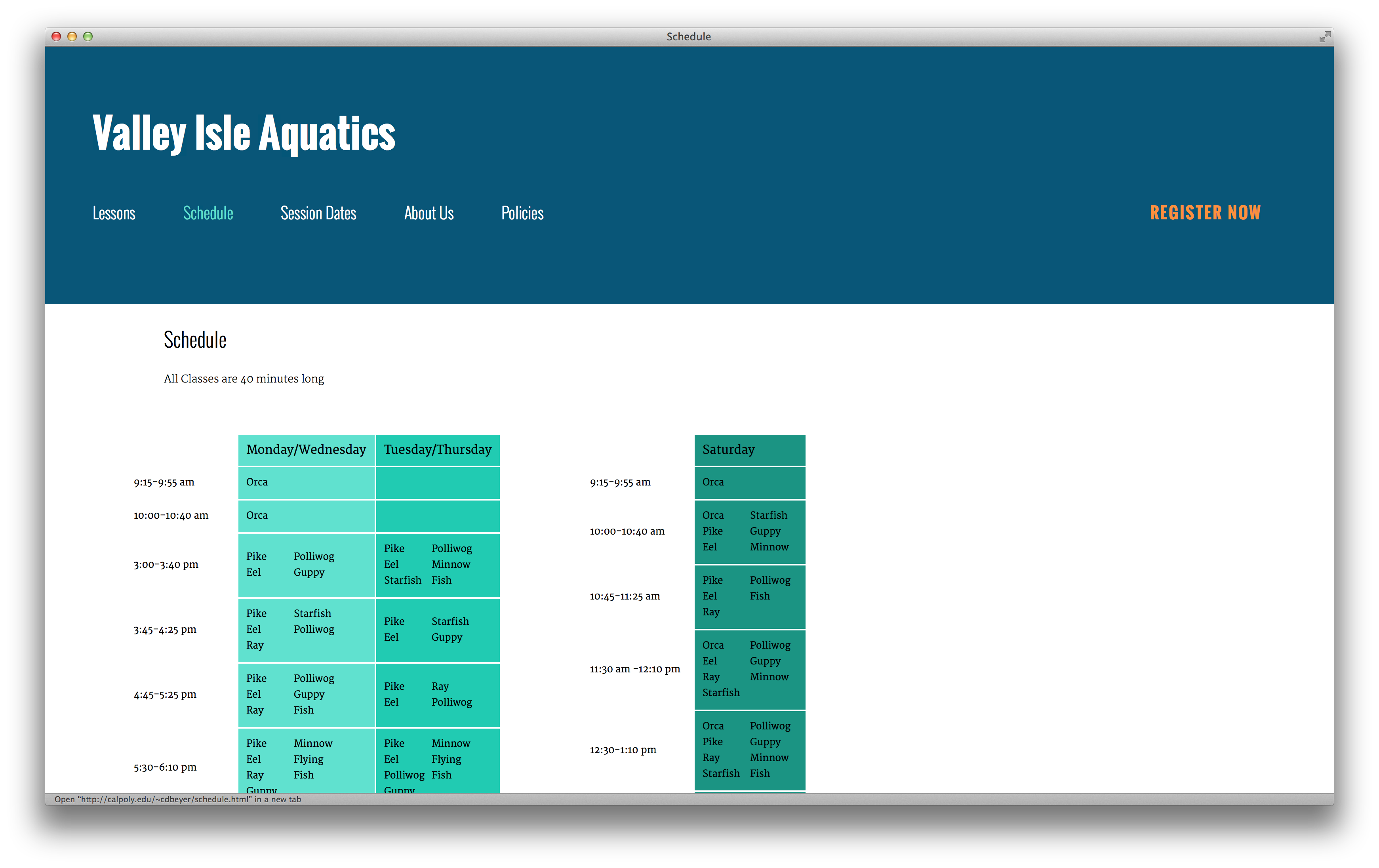1379x868 pixels.
Task: Click the Valley Isle Aquatics site title
Action: coord(244,133)
